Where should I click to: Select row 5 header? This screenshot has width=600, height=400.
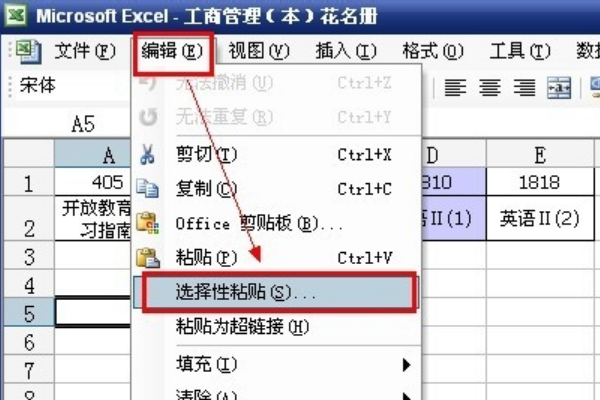coord(29,312)
